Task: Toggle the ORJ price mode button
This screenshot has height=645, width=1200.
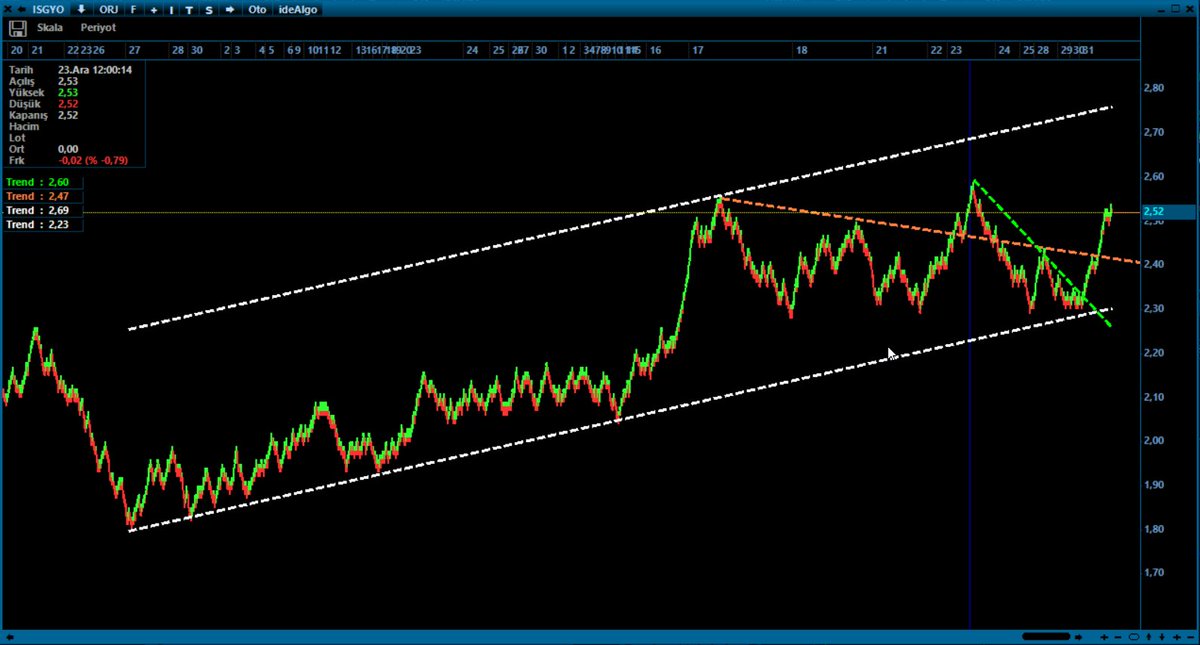Action: [x=108, y=10]
